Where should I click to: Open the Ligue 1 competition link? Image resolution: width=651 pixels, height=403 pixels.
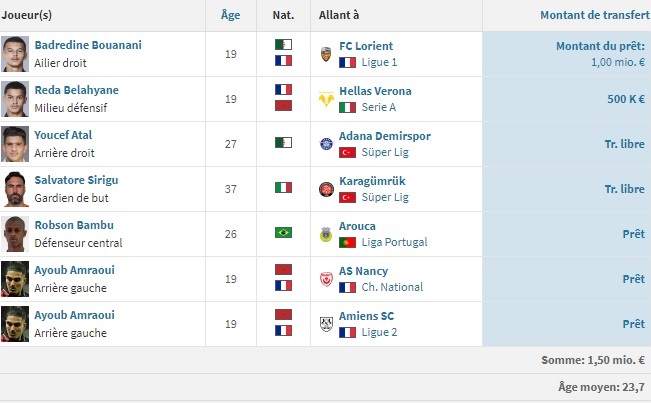380,62
